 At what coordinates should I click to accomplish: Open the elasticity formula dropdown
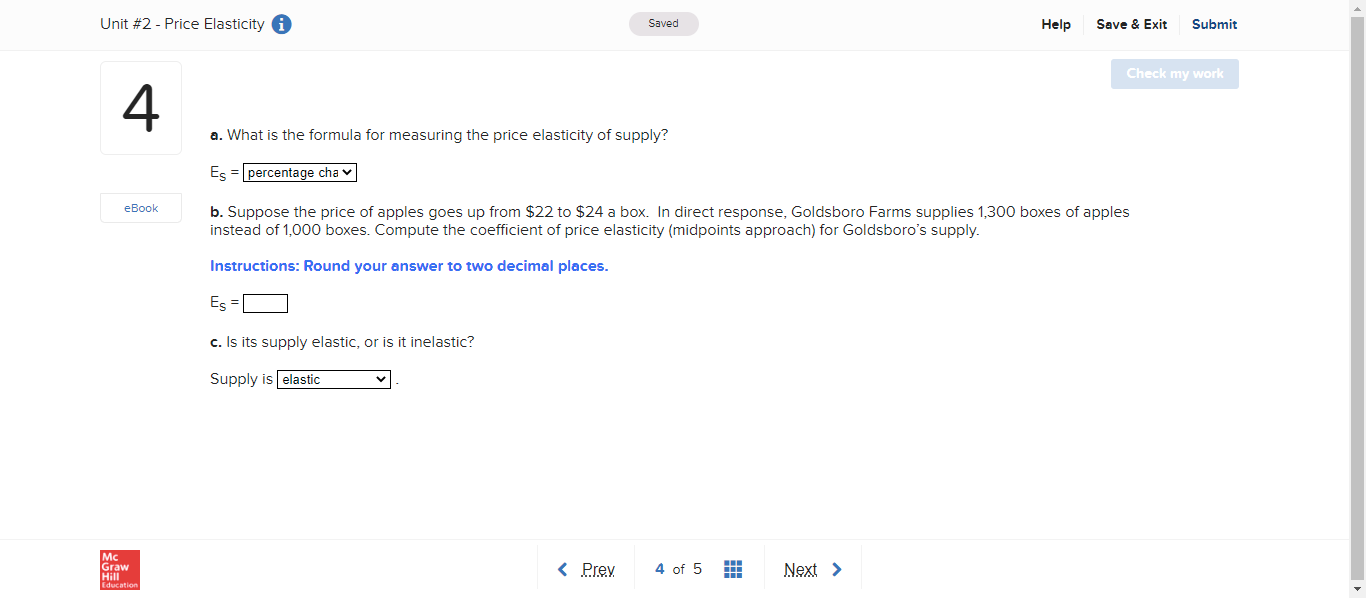299,172
